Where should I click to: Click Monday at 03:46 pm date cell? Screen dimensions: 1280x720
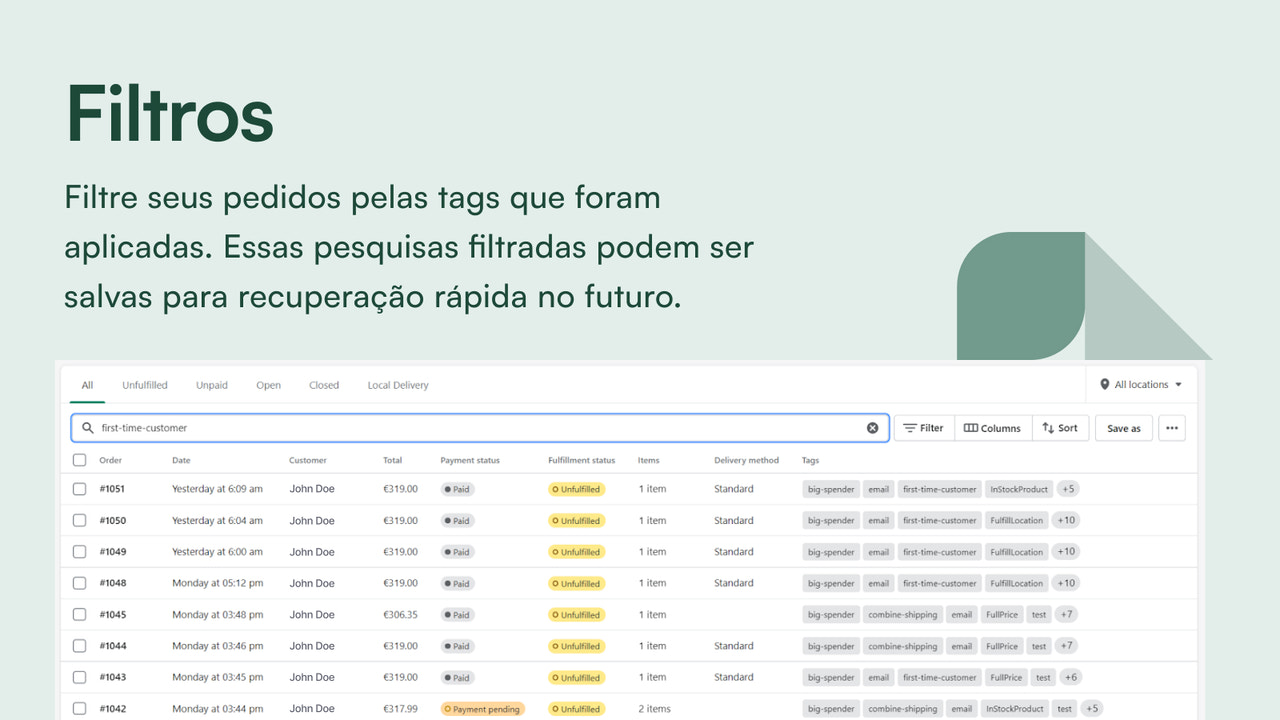point(217,646)
